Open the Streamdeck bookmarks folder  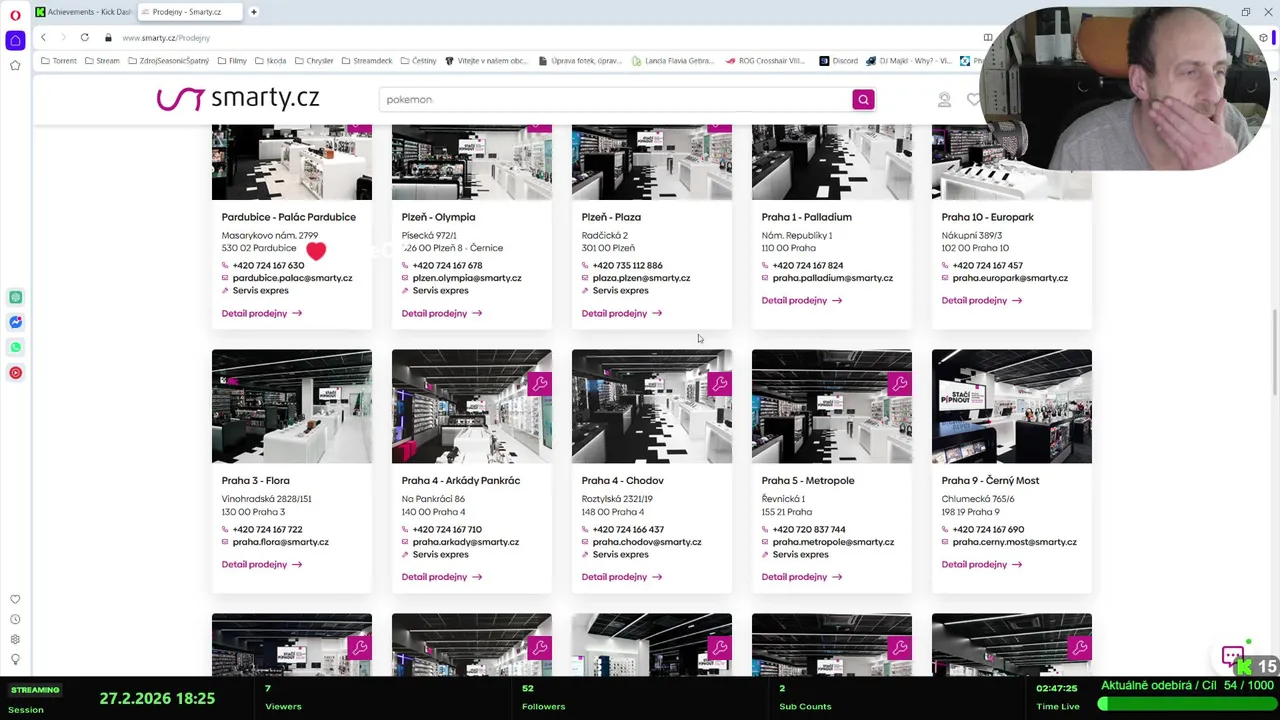[367, 61]
